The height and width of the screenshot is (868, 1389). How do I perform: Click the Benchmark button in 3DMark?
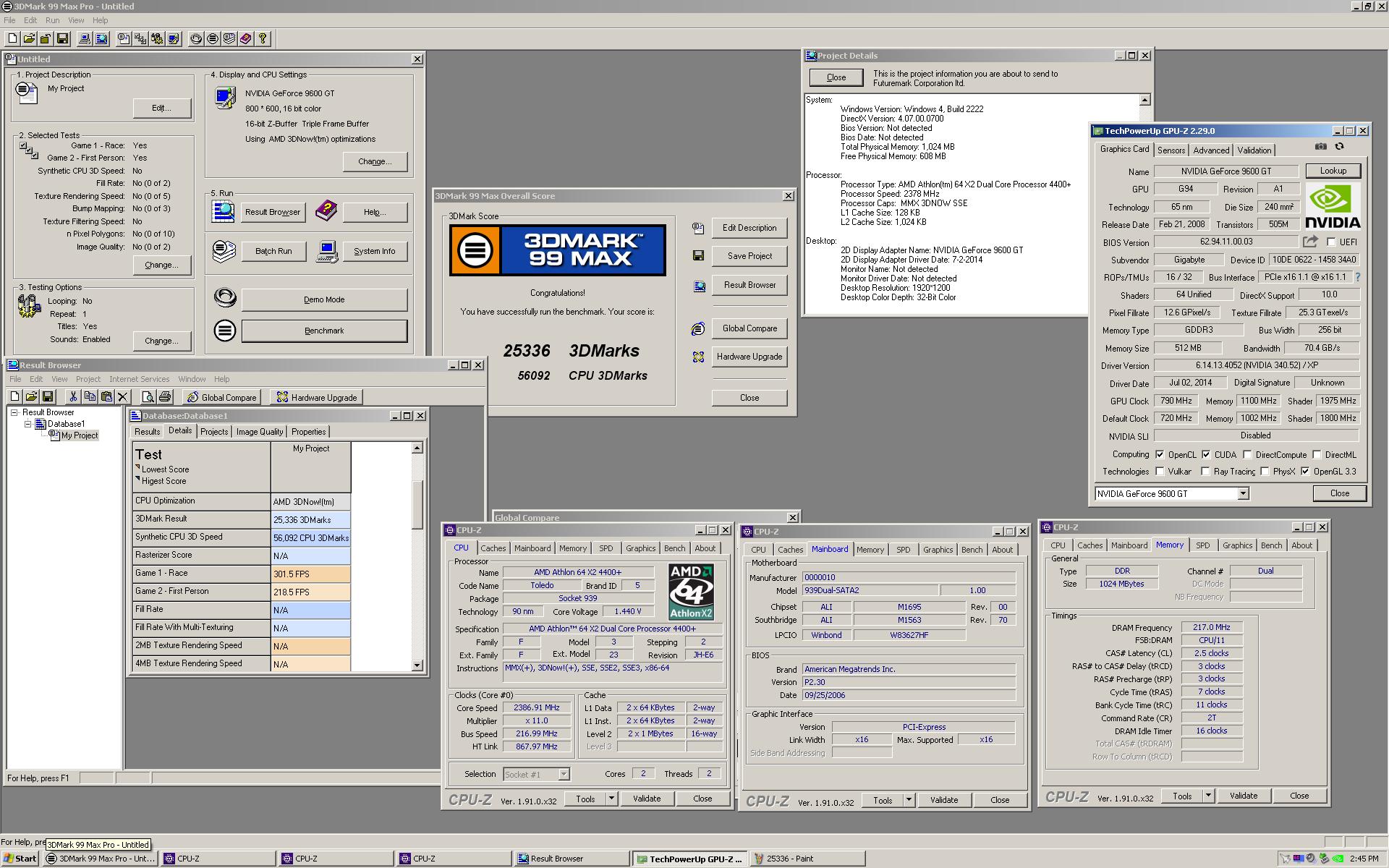(324, 331)
